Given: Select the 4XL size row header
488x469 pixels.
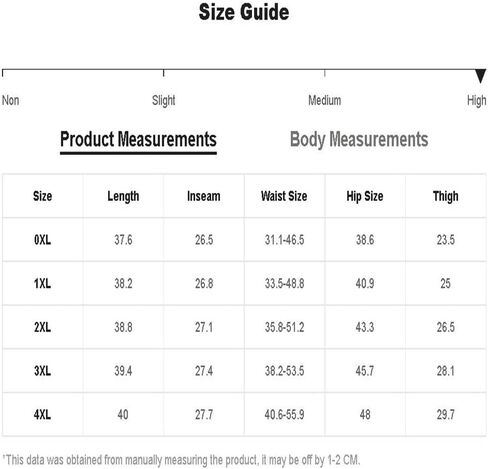Looking at the screenshot, I should 42,415.
